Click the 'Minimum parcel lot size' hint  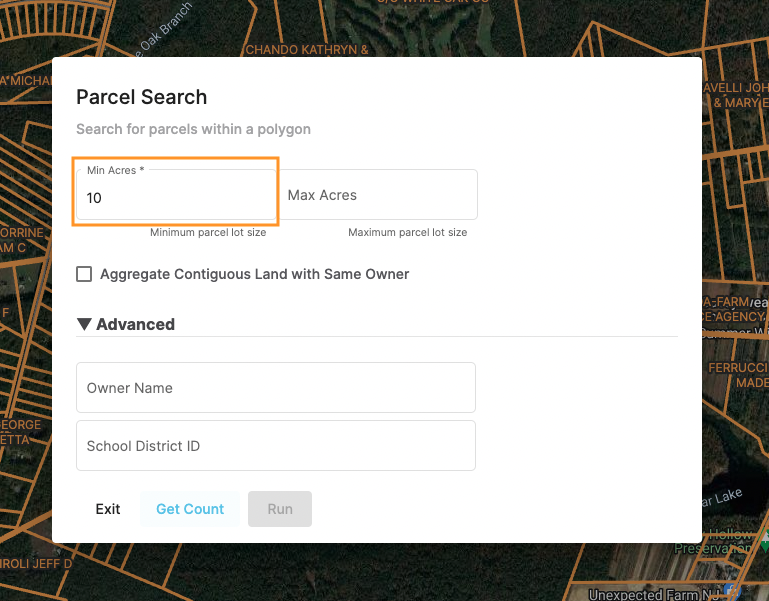point(208,232)
